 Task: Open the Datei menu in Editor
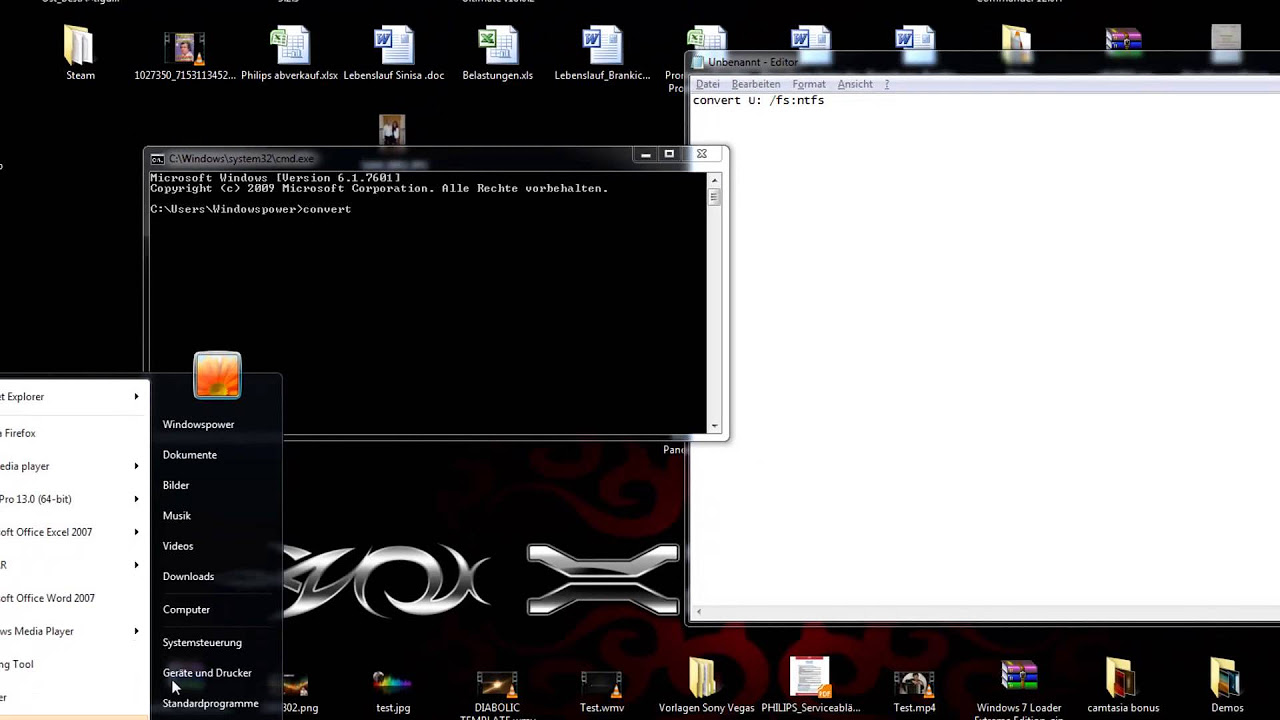[x=707, y=84]
